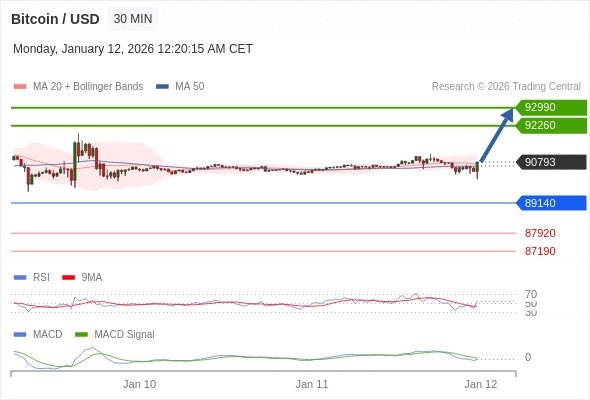Click the 87920 support level label

click(540, 233)
